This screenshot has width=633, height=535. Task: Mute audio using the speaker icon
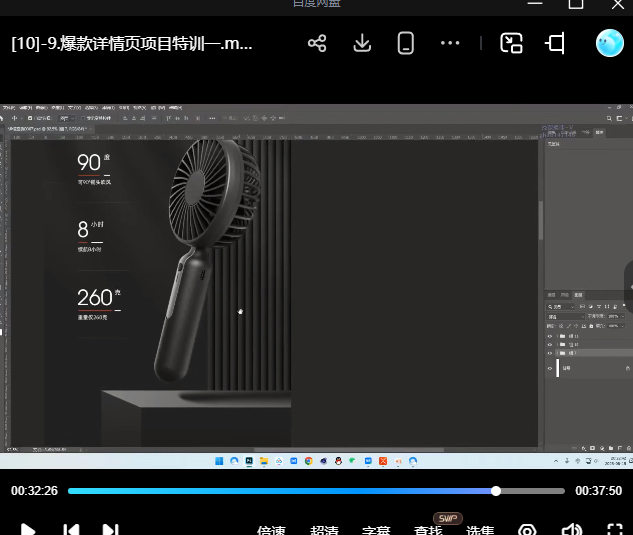click(571, 530)
